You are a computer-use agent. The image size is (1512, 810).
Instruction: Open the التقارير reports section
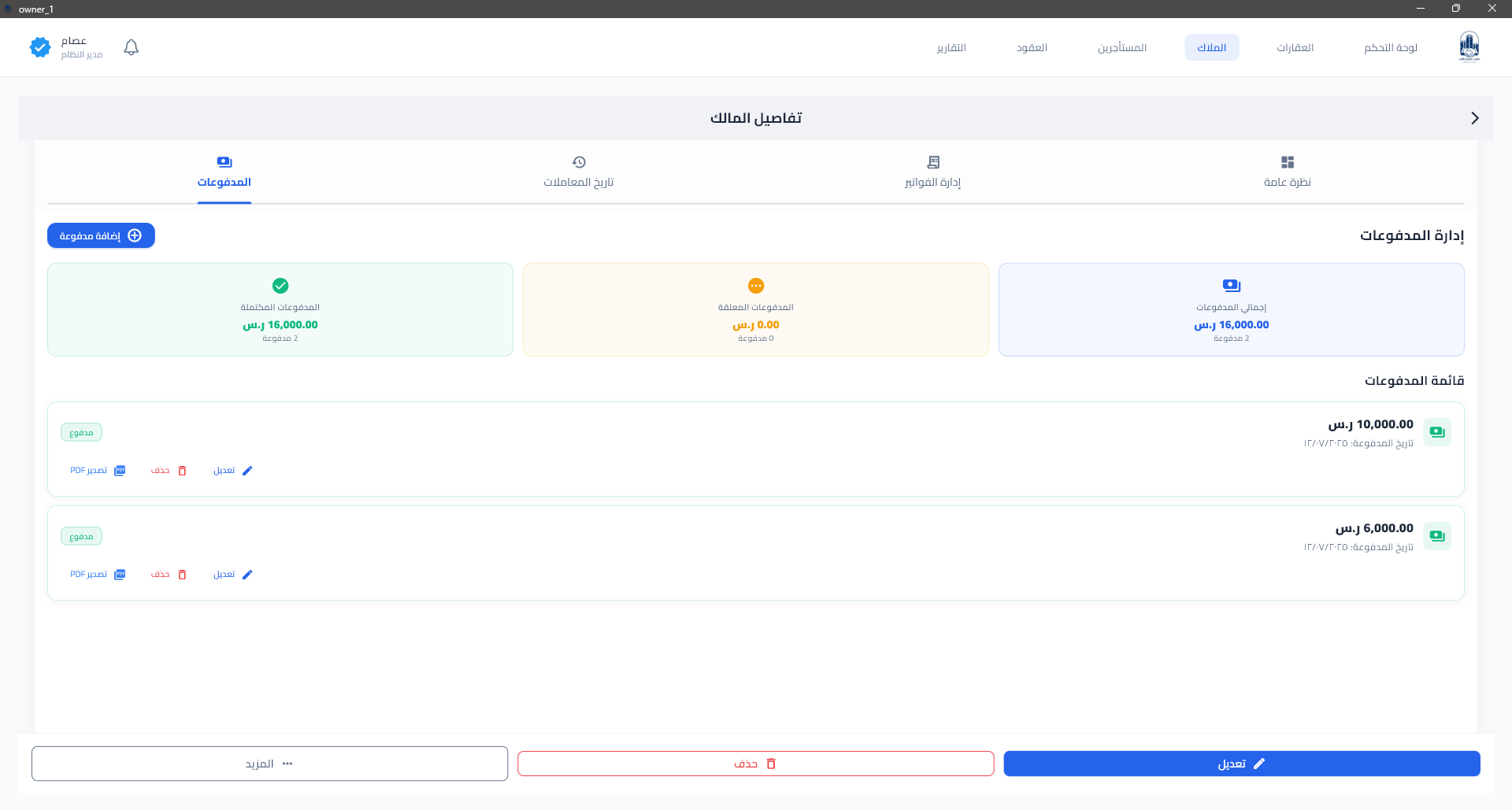951,47
